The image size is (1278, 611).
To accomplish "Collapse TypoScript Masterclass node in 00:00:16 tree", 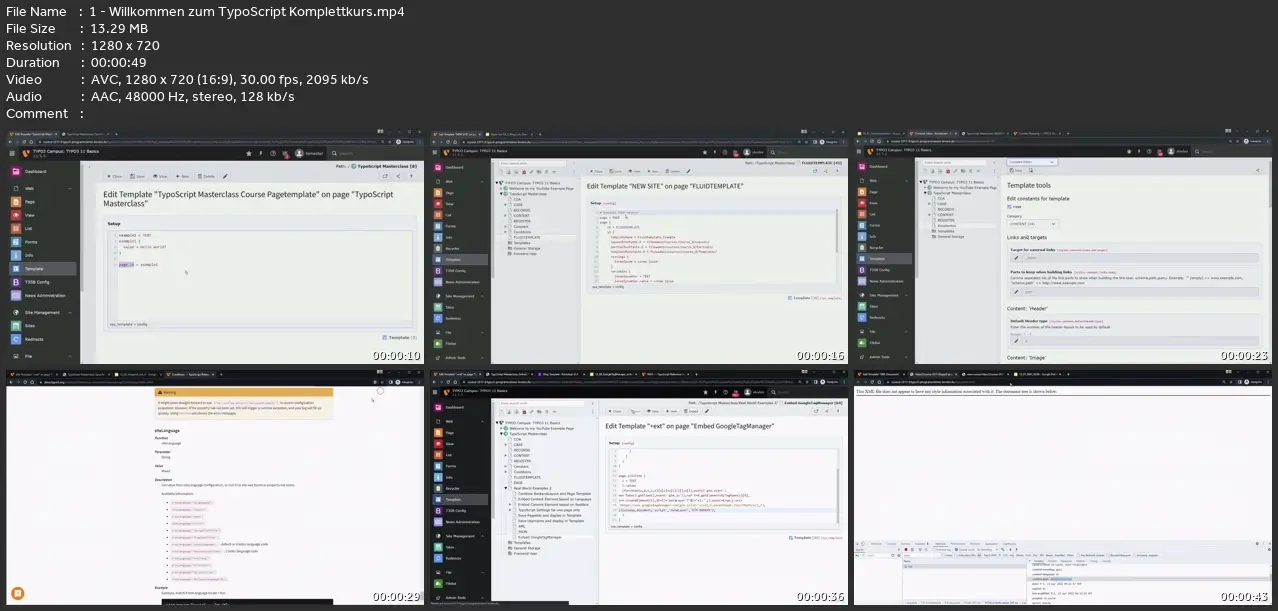I will (x=501, y=194).
